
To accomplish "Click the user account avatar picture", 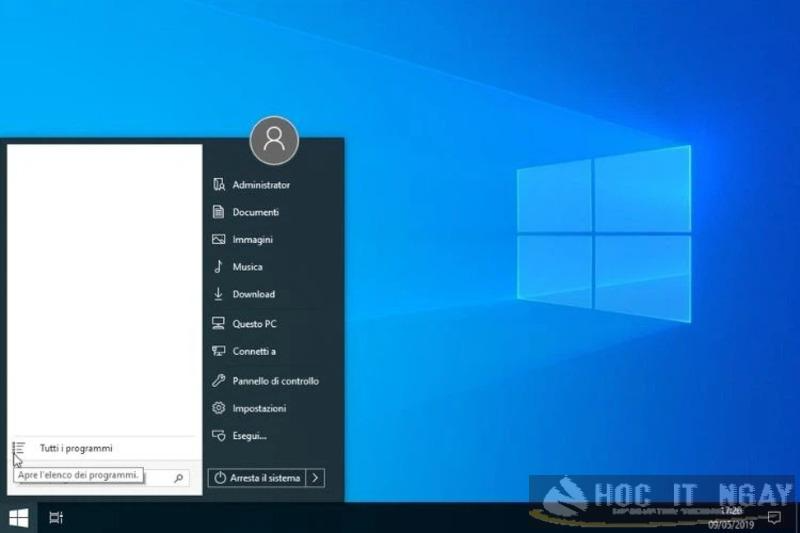I will (x=274, y=141).
